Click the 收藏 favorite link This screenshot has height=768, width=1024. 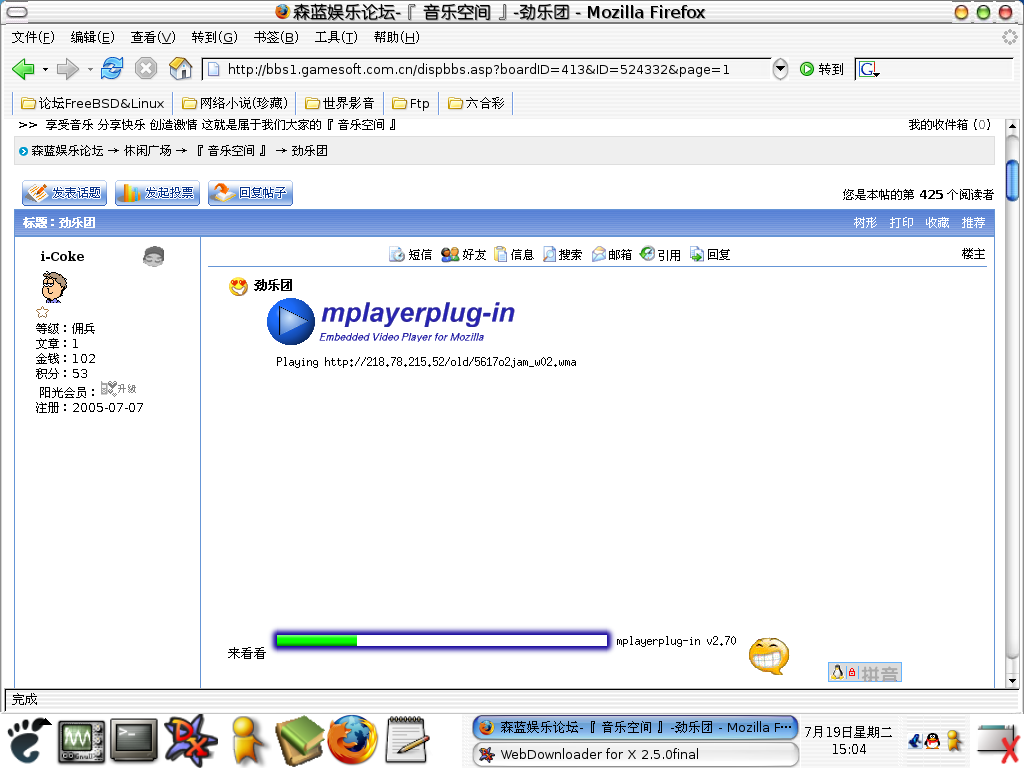(937, 223)
